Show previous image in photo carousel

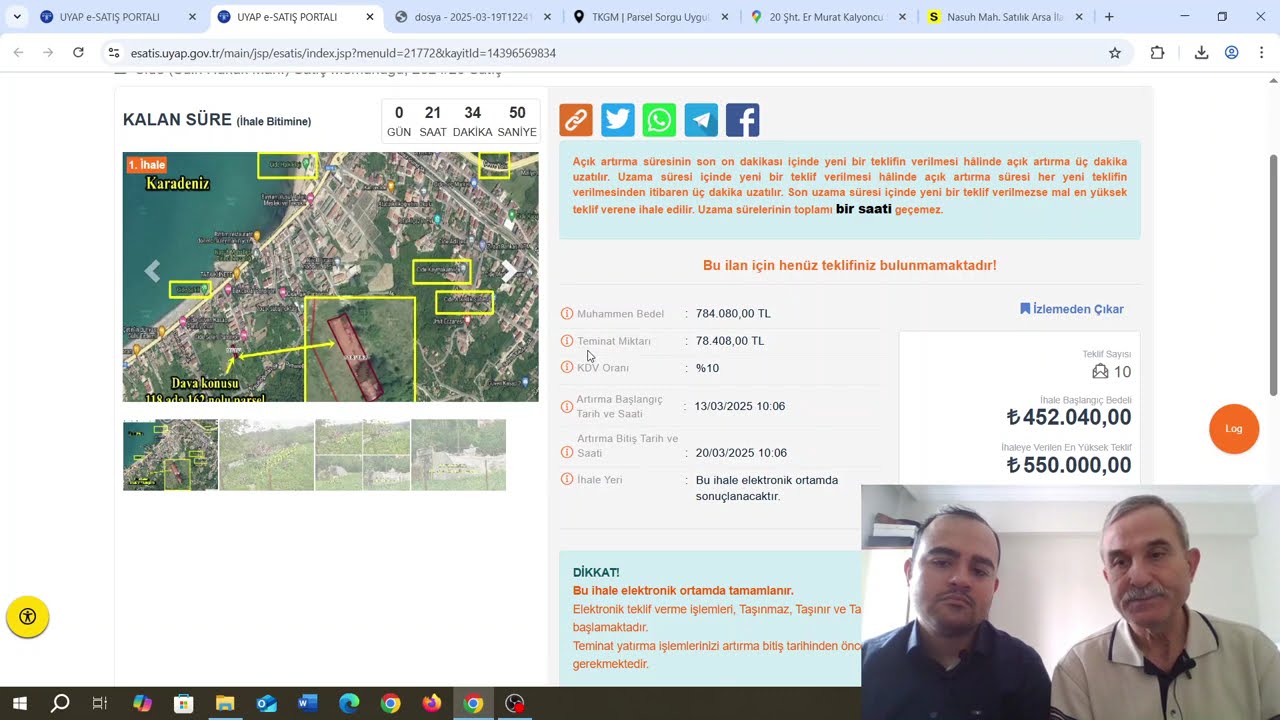point(152,271)
